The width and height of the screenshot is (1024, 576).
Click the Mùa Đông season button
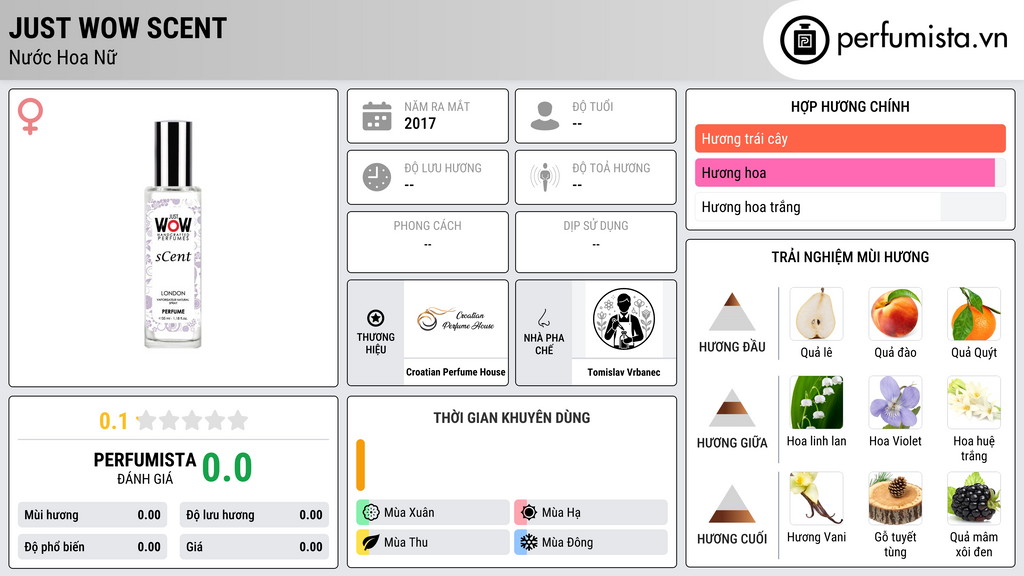coord(591,542)
